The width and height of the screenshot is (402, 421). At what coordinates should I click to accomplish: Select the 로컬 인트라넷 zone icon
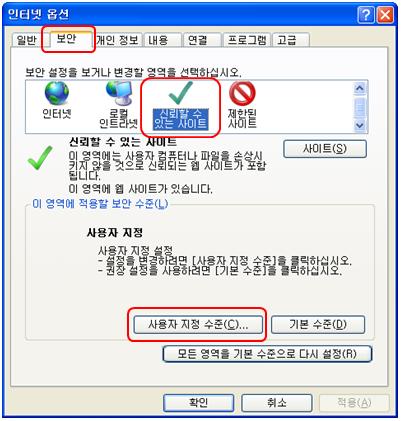tap(119, 93)
